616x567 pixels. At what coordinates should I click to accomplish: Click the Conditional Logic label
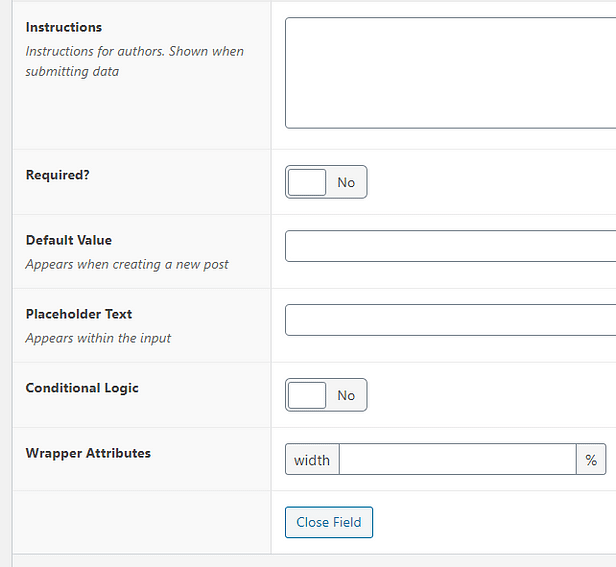(x=82, y=388)
